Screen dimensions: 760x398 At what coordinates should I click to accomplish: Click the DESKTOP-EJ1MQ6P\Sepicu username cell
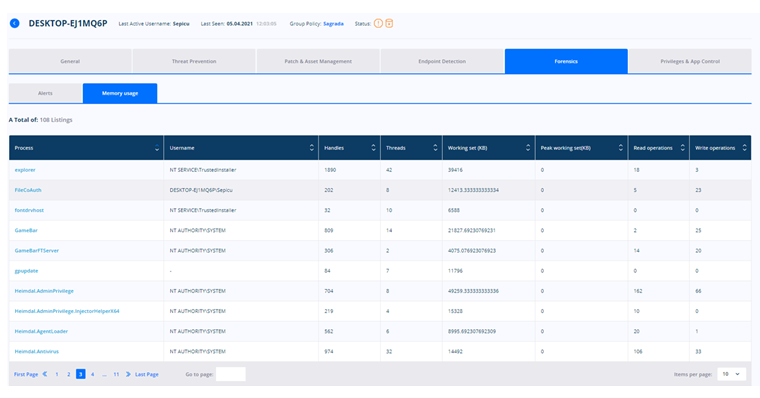[201, 190]
